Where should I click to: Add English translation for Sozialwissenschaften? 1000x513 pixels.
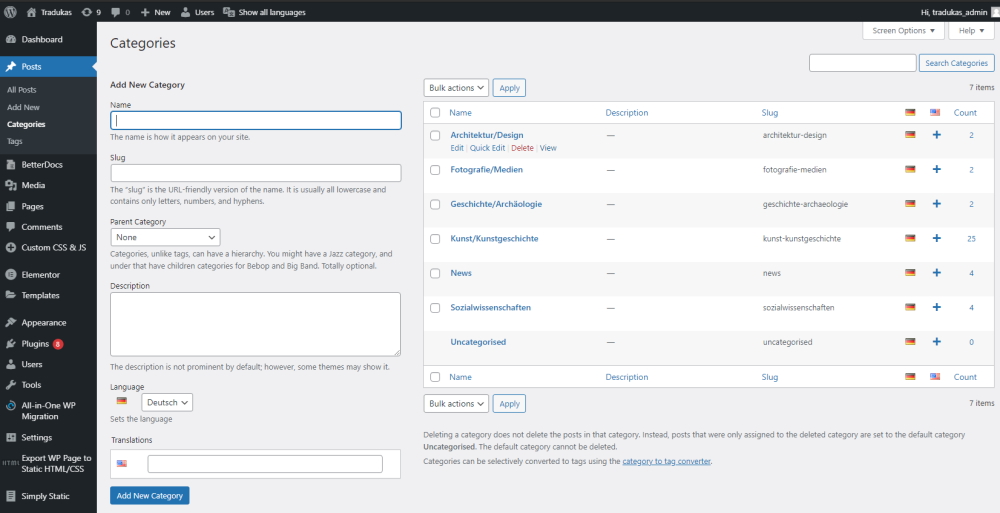(936, 307)
